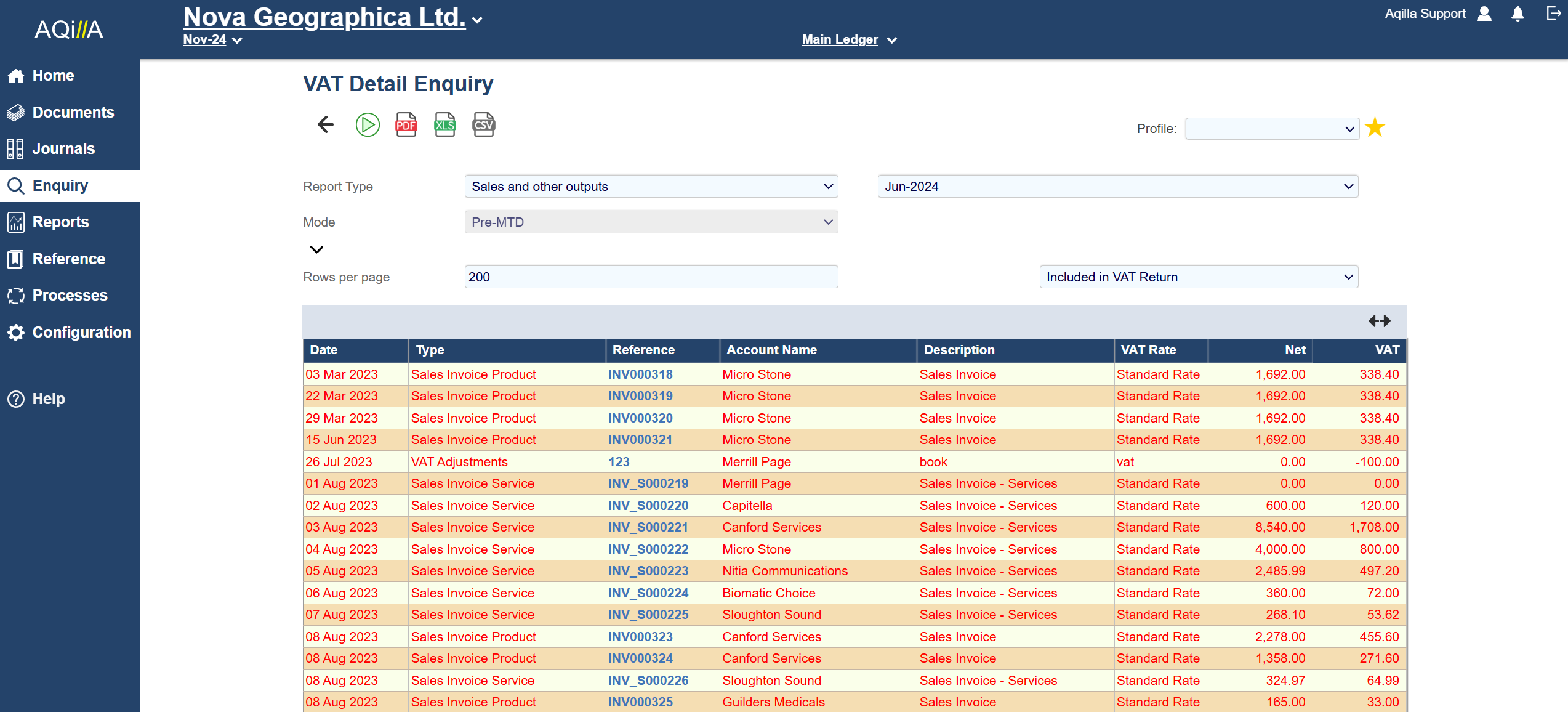Viewport: 1568px width, 712px height.
Task: Open the Report Type dropdown
Action: [x=651, y=187]
